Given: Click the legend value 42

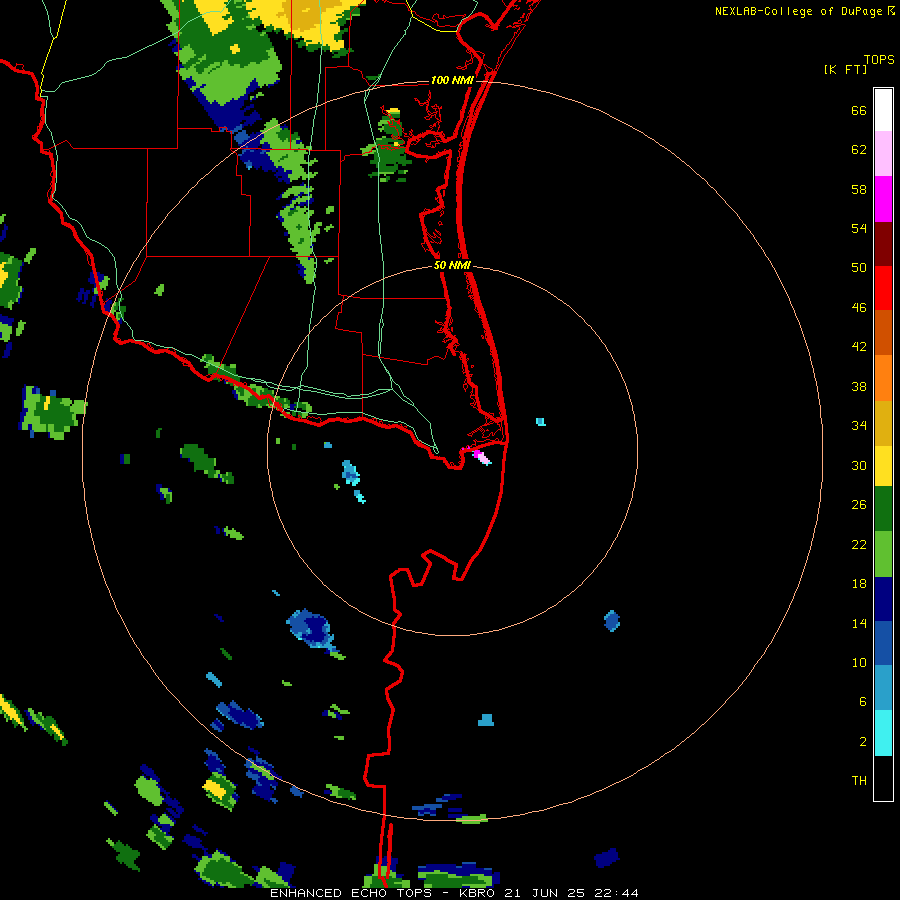Looking at the screenshot, I should pos(859,347).
